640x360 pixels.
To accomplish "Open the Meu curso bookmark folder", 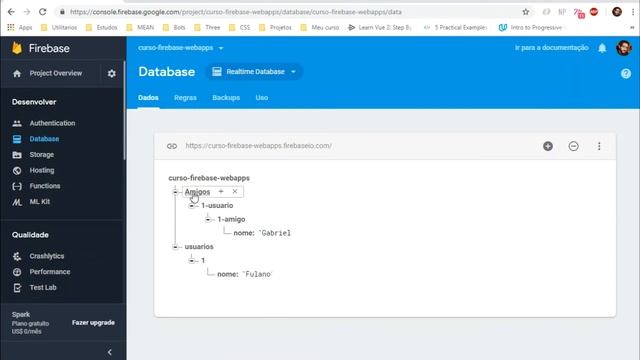I will [320, 27].
